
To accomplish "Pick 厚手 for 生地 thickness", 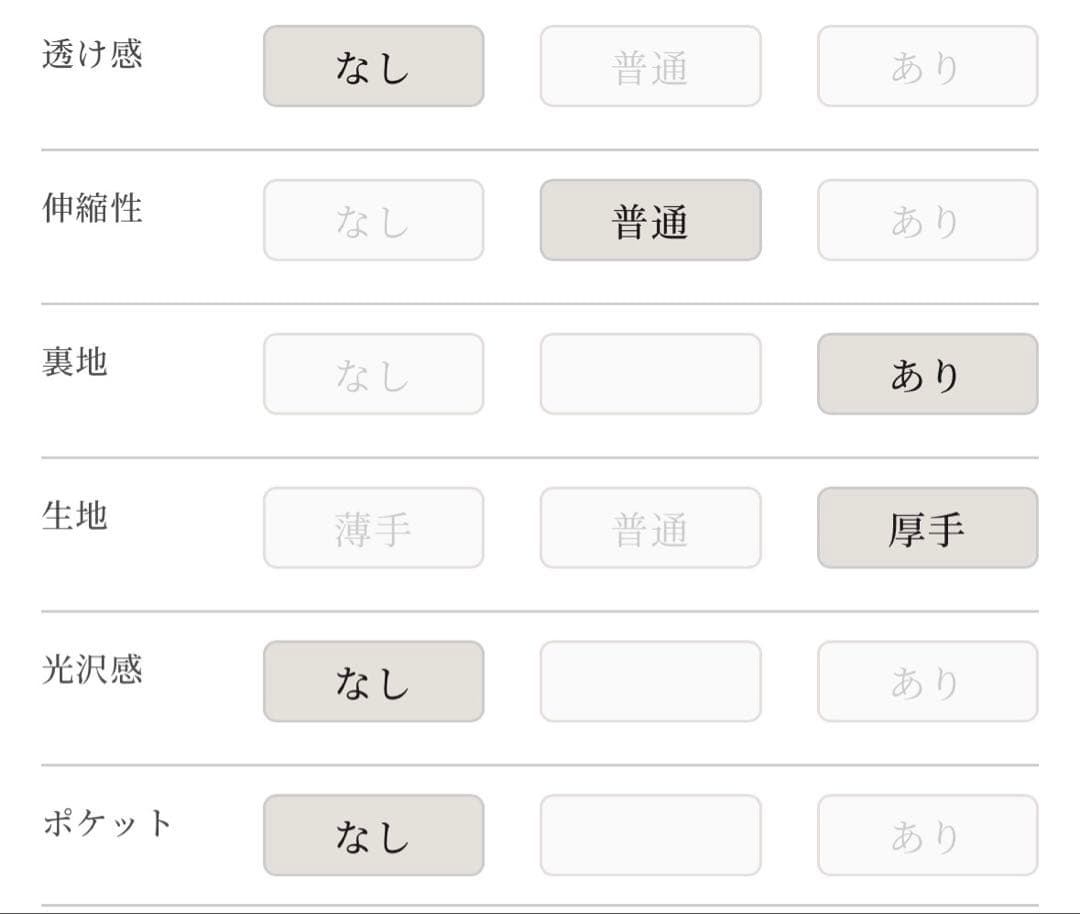I will coord(927,528).
